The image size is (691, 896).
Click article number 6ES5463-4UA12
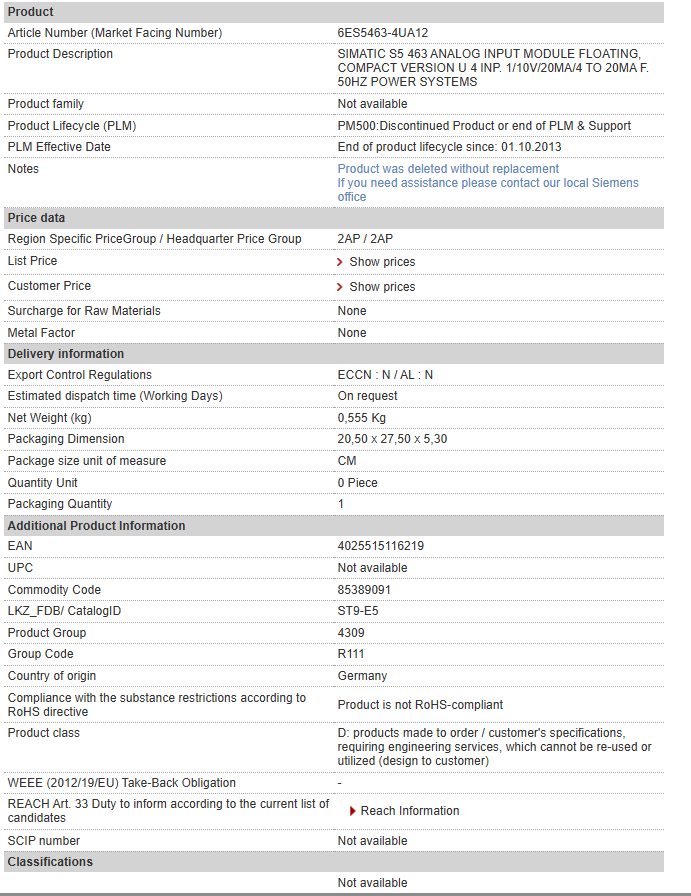coord(382,33)
